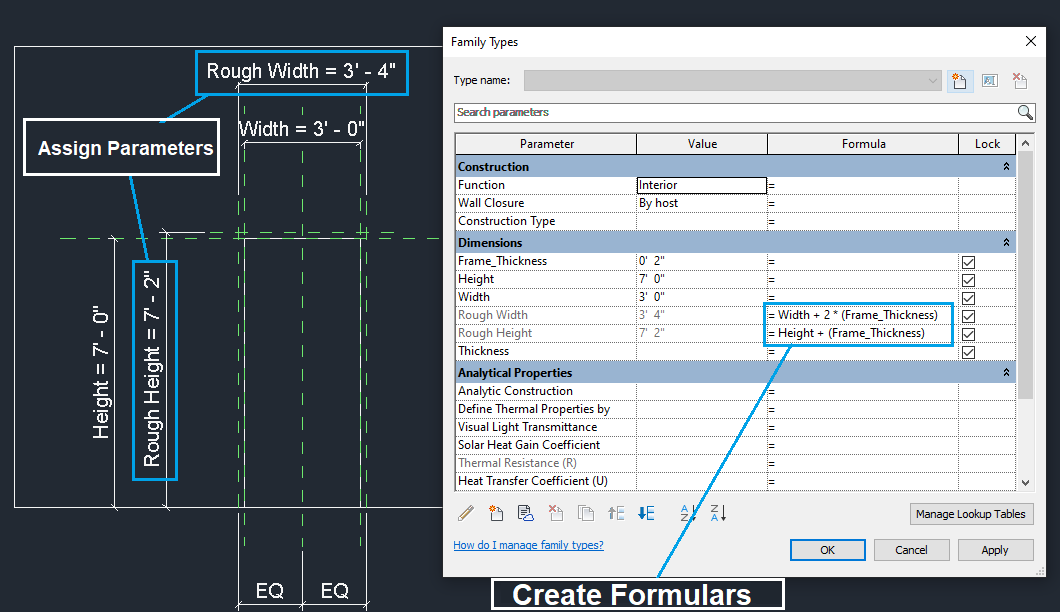Click the duplicate parameter icon
Screen dimensions: 1060x612
click(585, 513)
